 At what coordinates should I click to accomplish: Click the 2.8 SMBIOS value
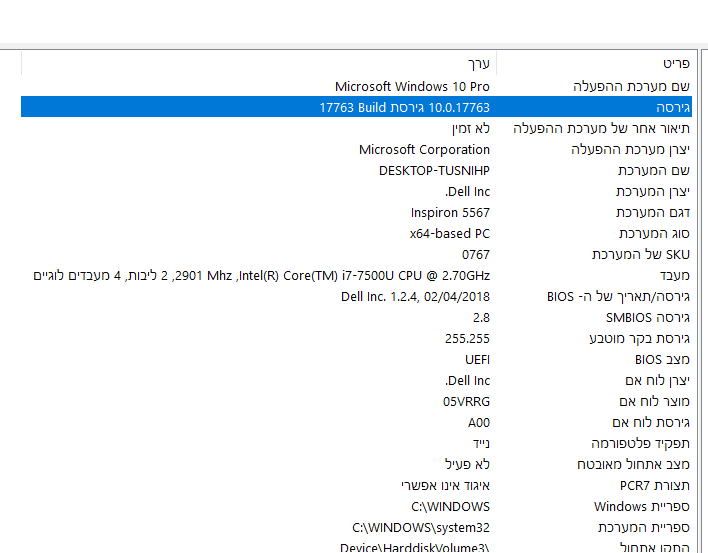pyautogui.click(x=481, y=318)
